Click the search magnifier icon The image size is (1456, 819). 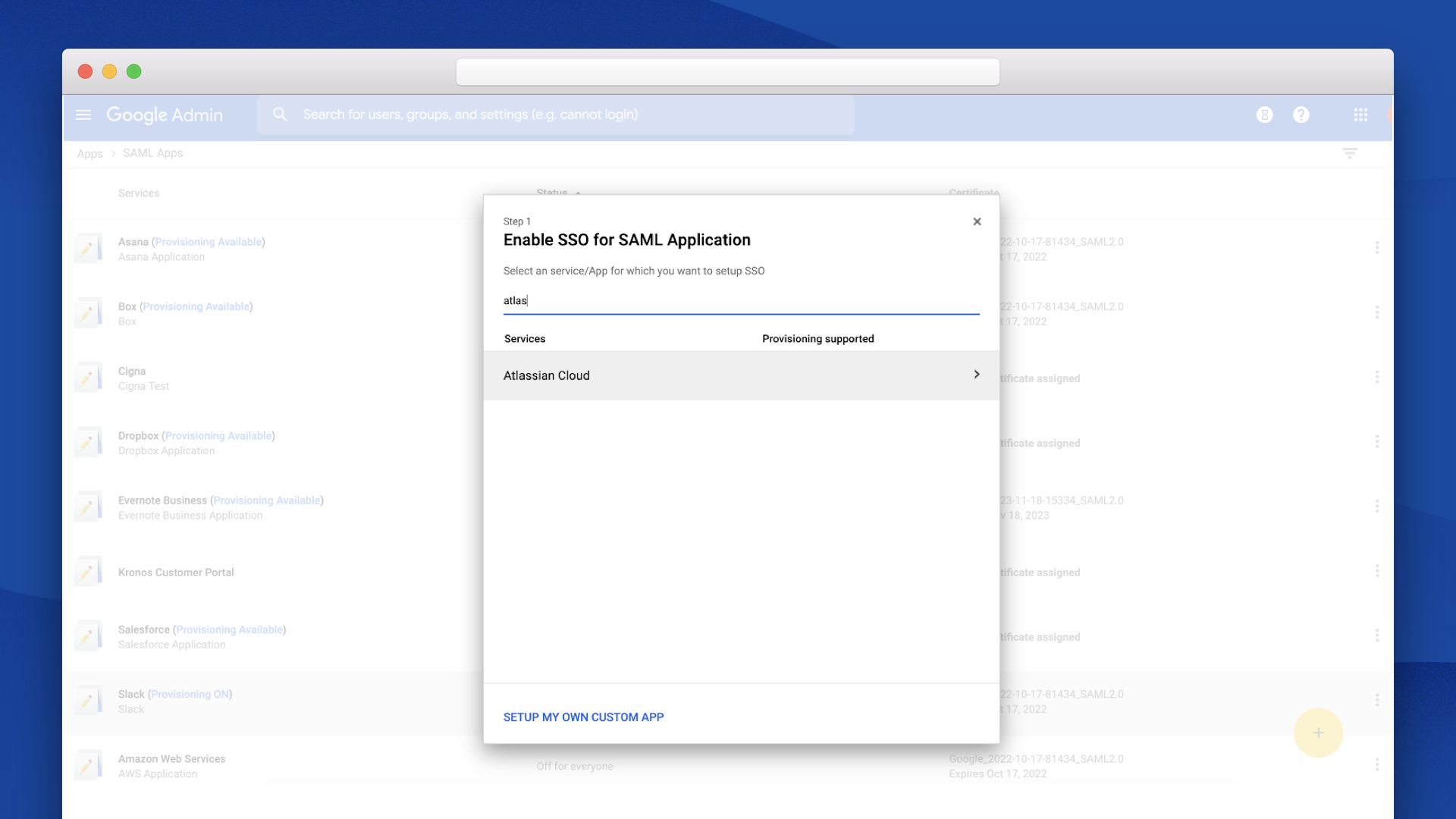(x=281, y=115)
